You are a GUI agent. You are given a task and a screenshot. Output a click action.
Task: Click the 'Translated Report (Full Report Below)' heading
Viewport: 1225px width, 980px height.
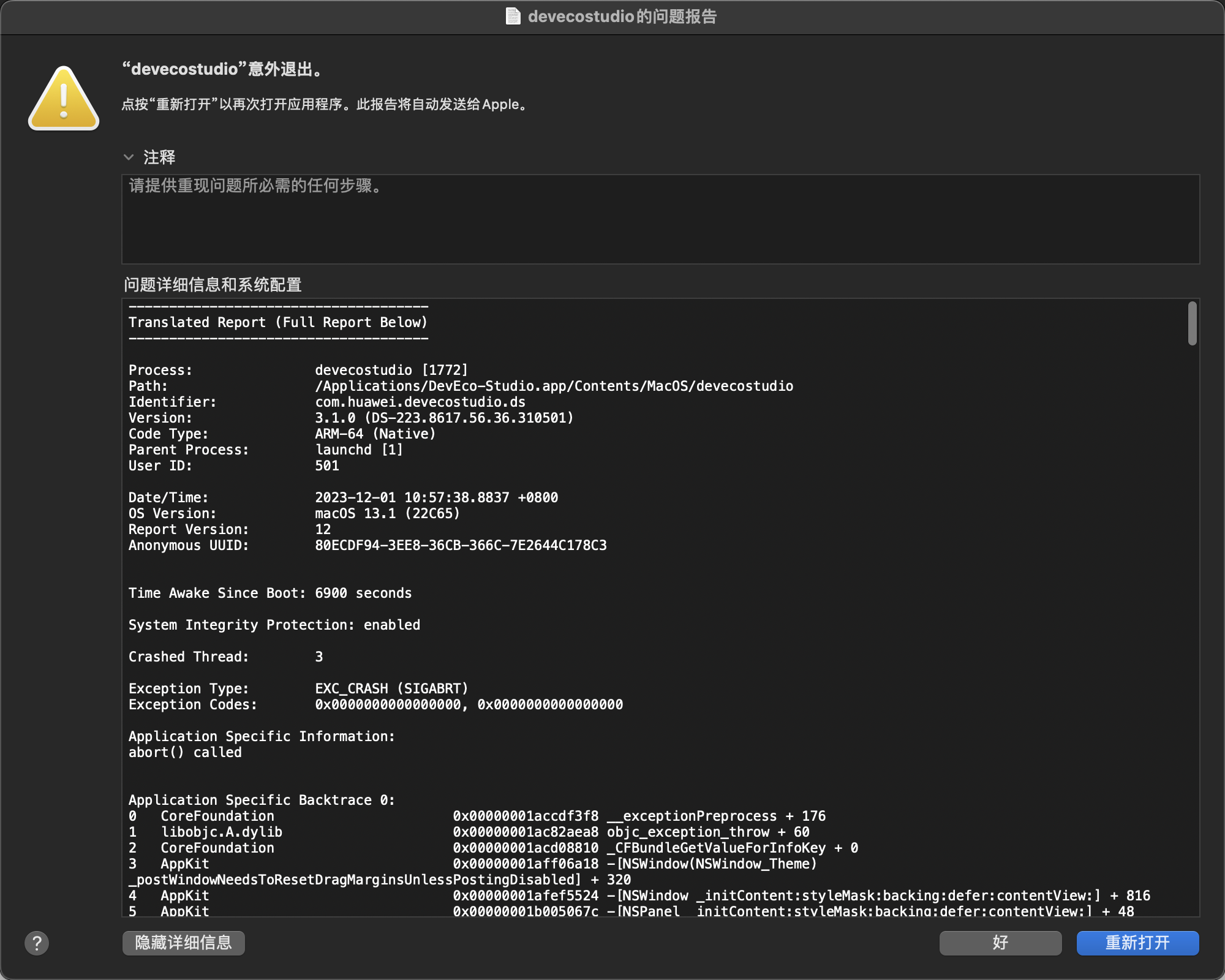coord(278,322)
